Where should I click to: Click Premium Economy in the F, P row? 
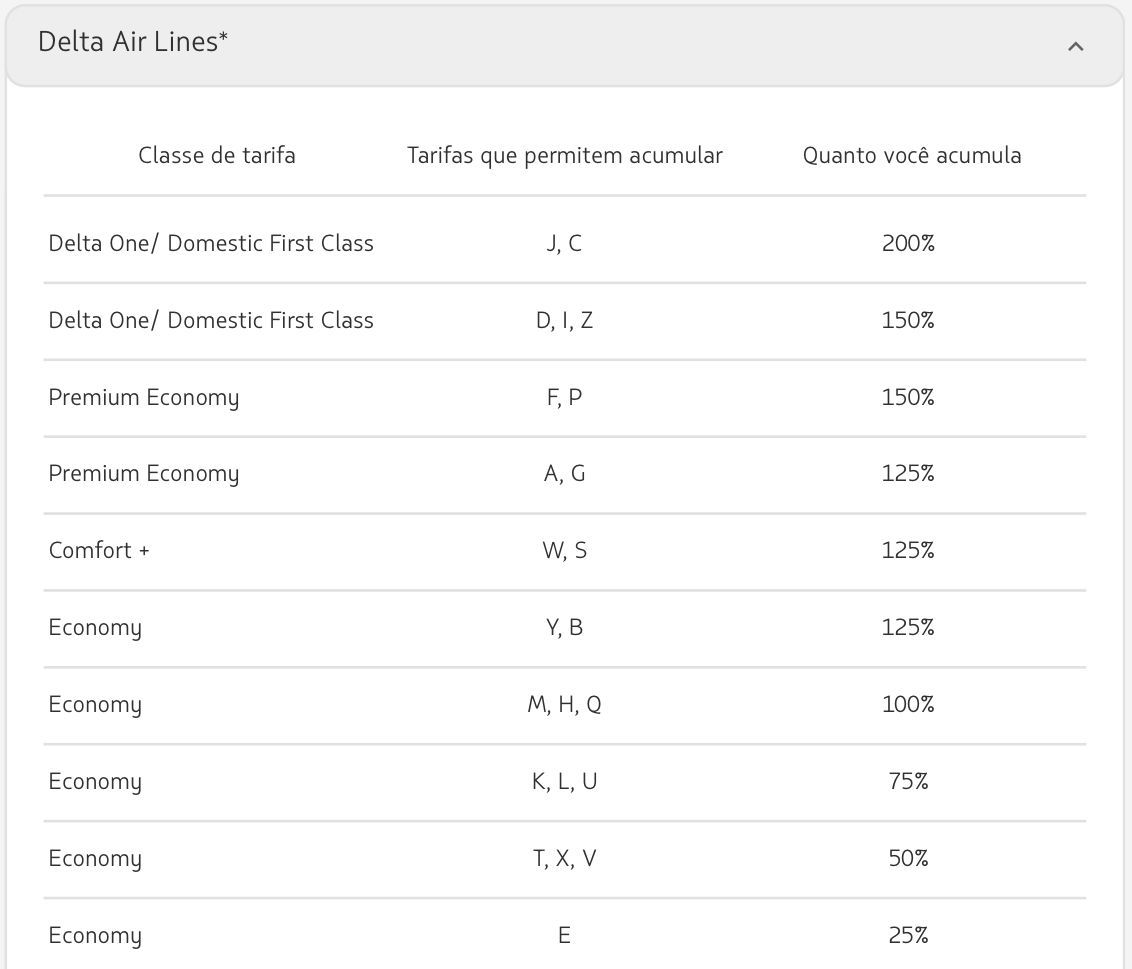pos(144,398)
